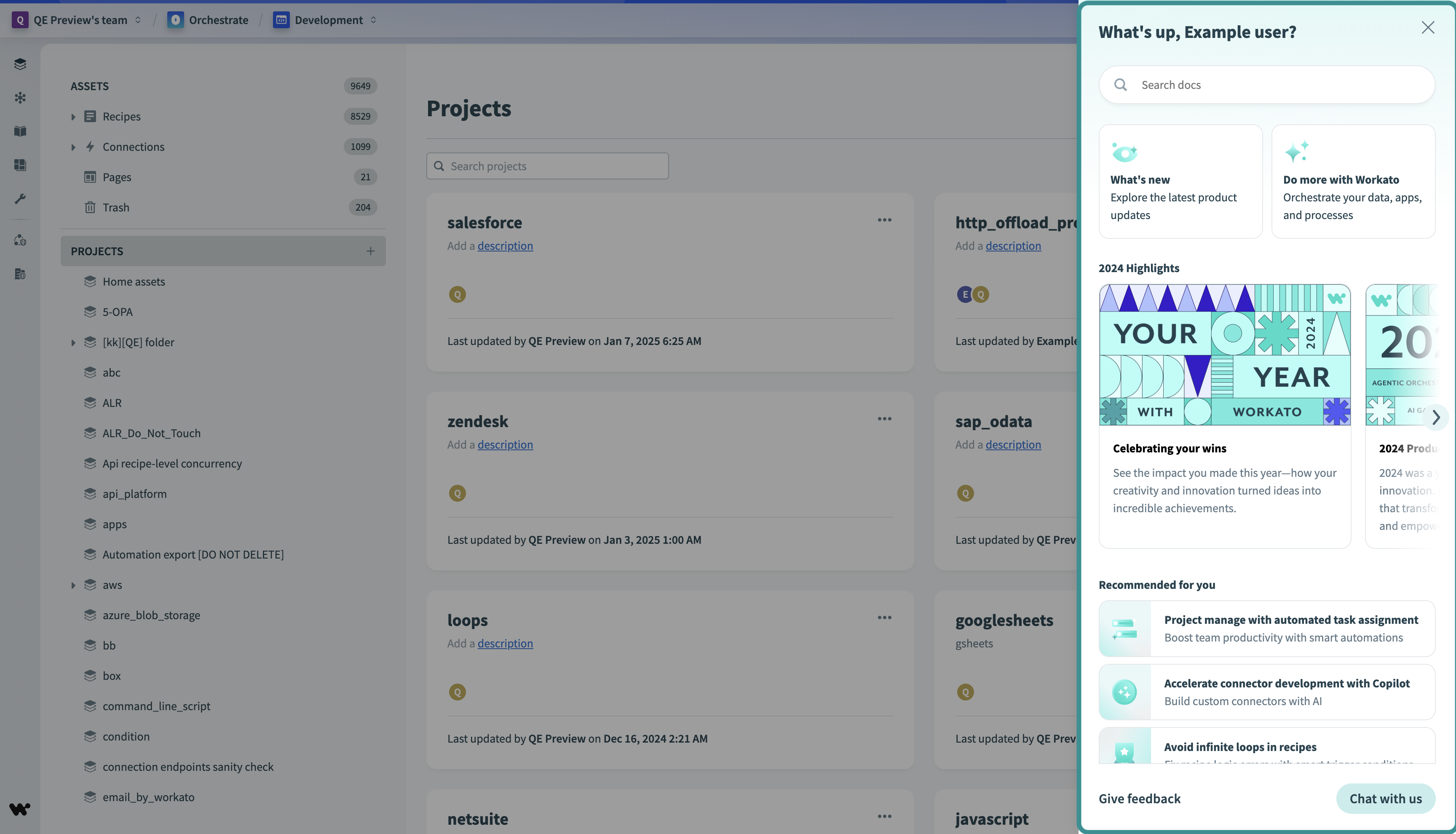Click the What's new eye icon
The width and height of the screenshot is (1456, 834).
pyautogui.click(x=1124, y=152)
